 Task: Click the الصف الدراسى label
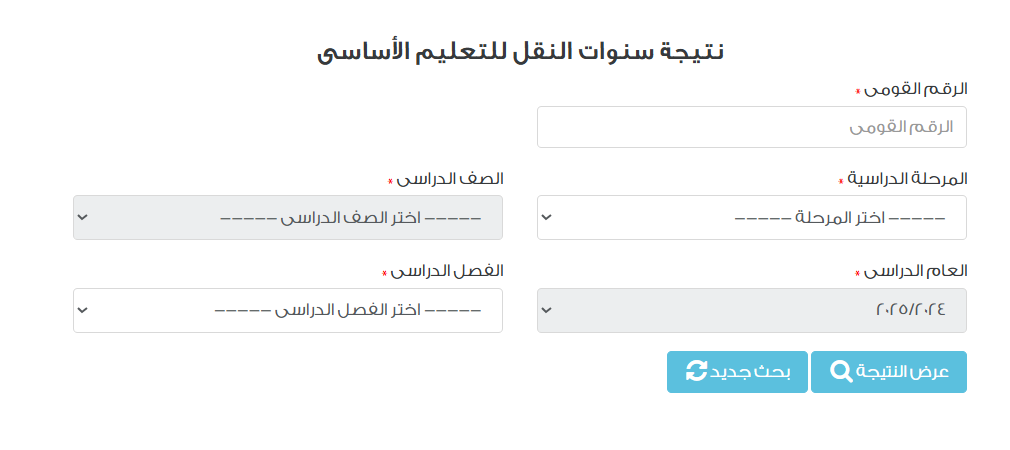[x=450, y=179]
